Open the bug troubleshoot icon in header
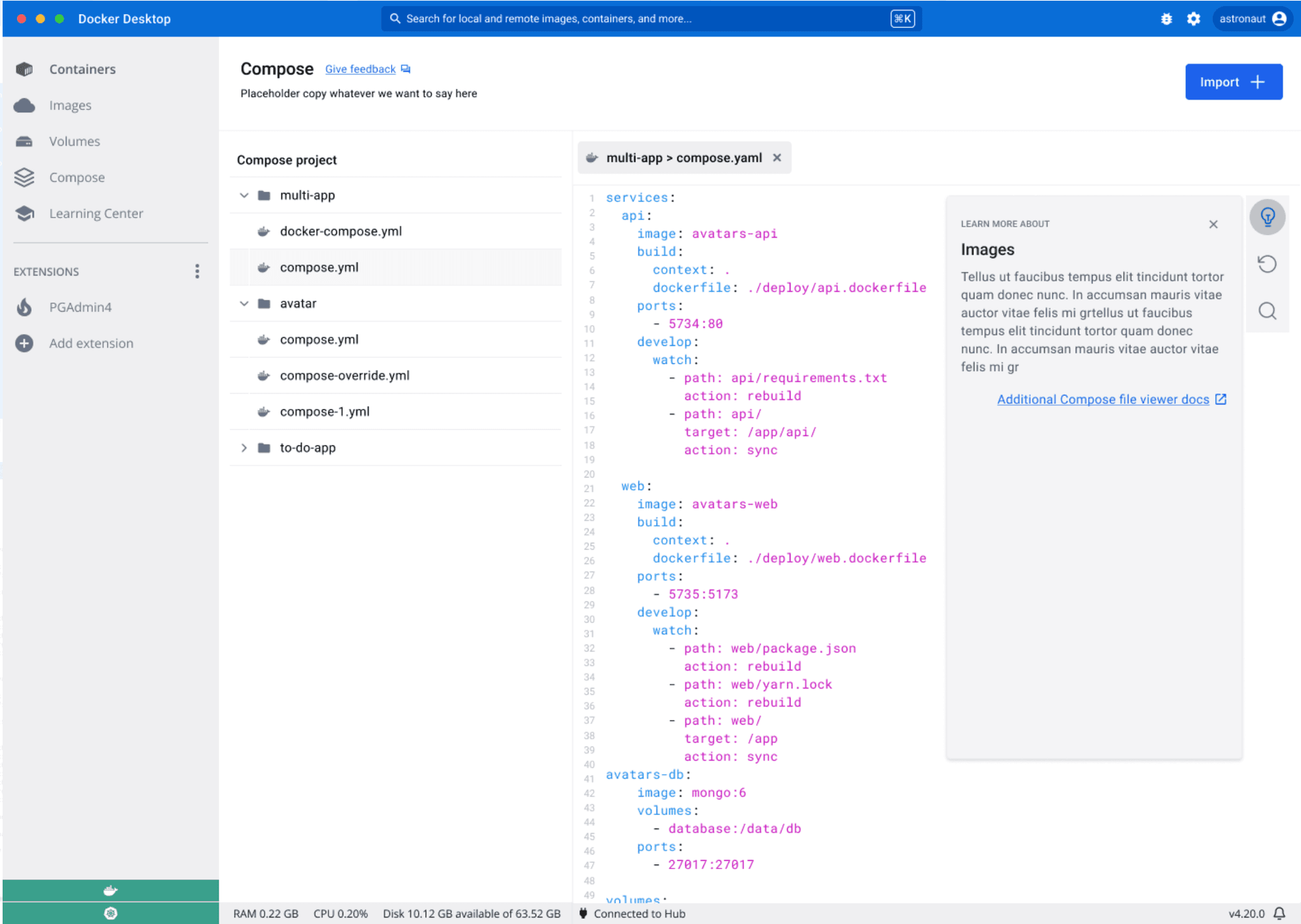Viewport: 1301px width, 924px height. [x=1166, y=19]
